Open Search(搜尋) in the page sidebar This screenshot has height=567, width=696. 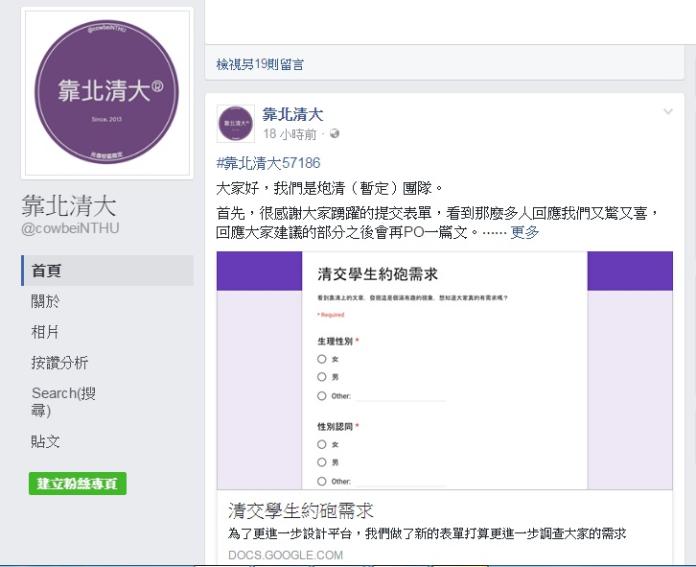(x=63, y=401)
